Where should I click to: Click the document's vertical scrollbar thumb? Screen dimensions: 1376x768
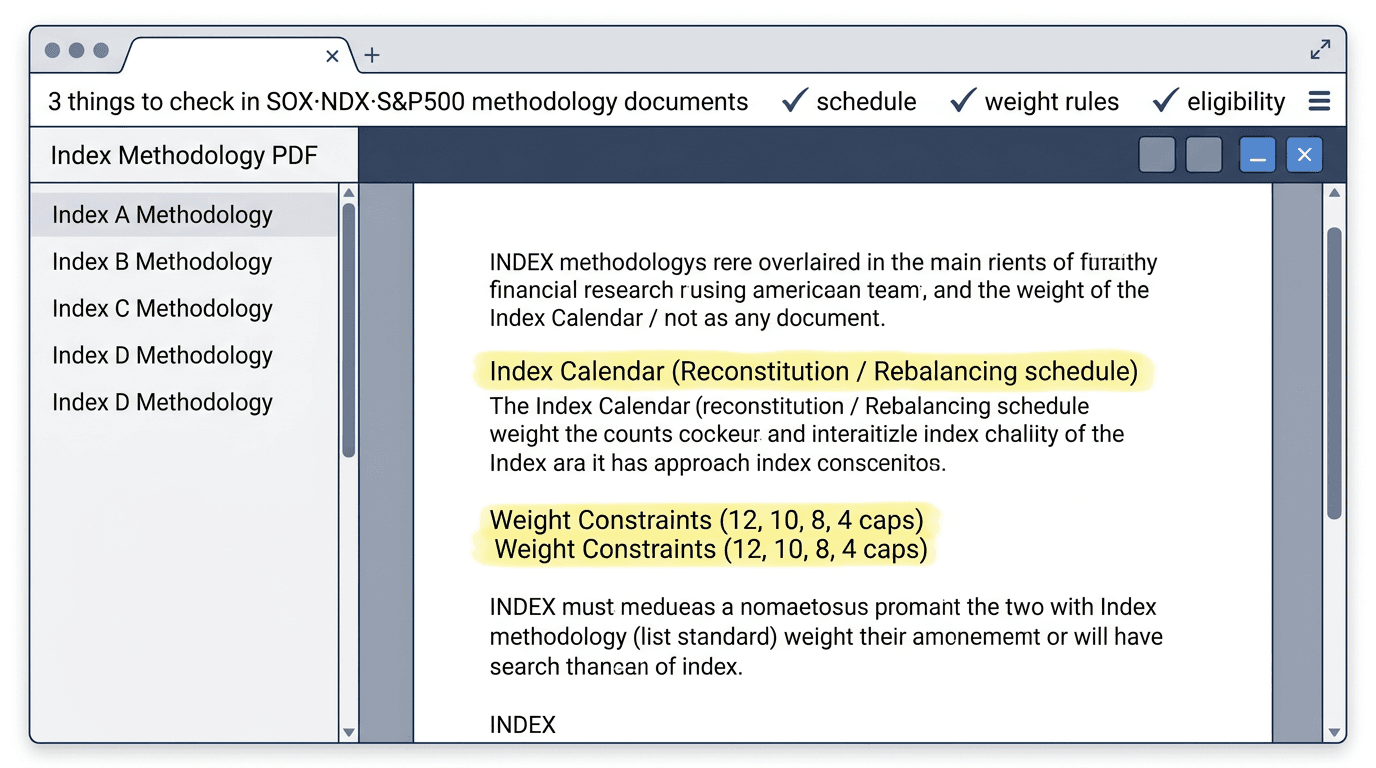[1334, 372]
